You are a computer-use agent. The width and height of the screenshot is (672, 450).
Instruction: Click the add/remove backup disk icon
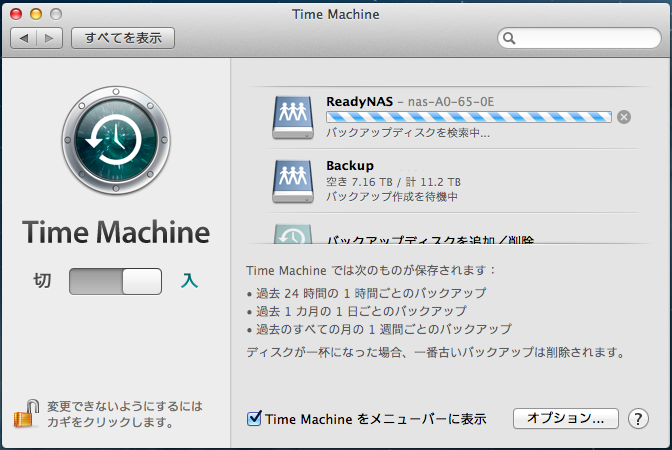click(293, 235)
